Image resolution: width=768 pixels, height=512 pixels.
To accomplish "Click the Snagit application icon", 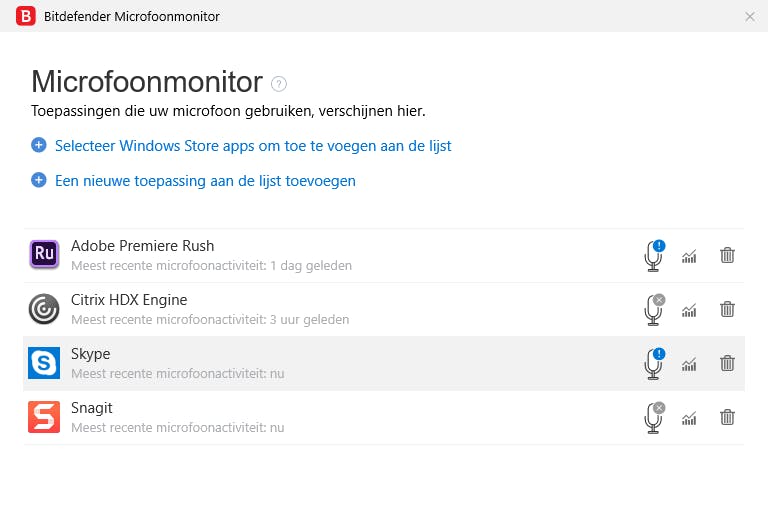I will point(44,417).
